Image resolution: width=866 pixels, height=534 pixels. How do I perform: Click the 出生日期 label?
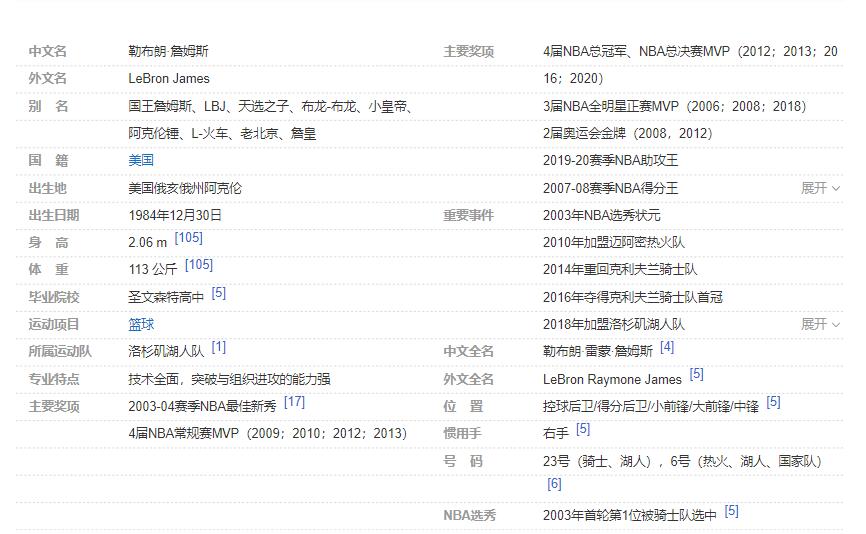[54, 215]
